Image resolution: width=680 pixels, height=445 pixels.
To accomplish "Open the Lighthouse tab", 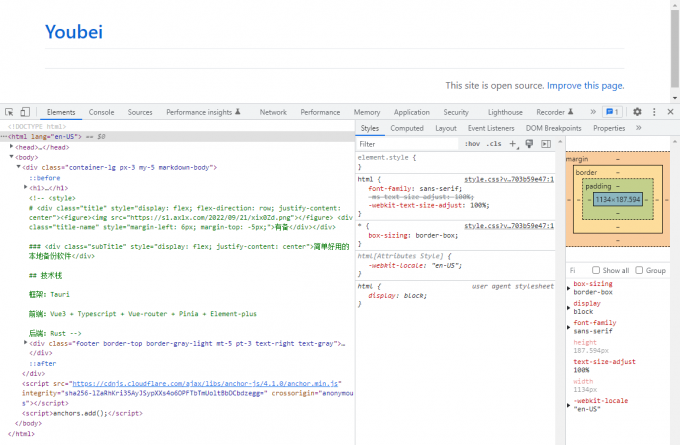I will [505, 112].
